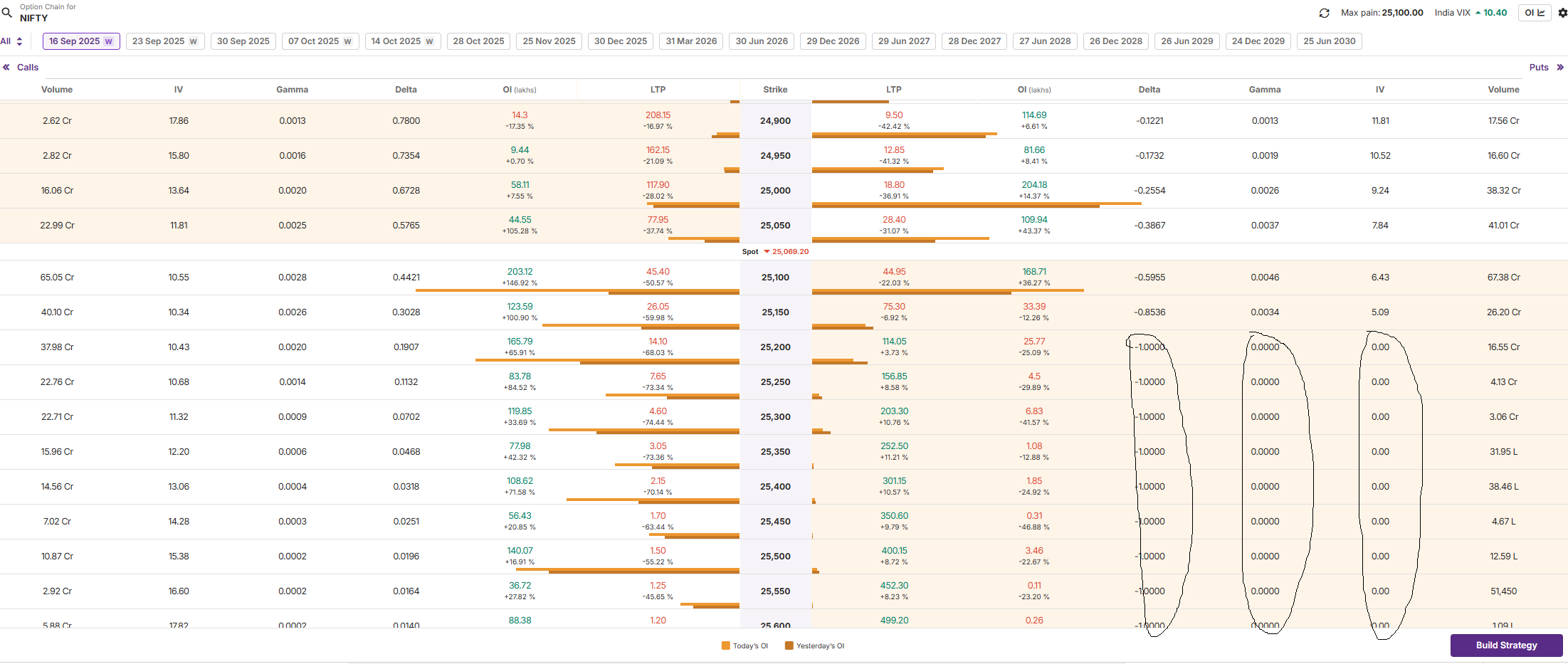The width and height of the screenshot is (1568, 664).
Task: Click the Spot price down-arrow marker
Action: coord(767,252)
